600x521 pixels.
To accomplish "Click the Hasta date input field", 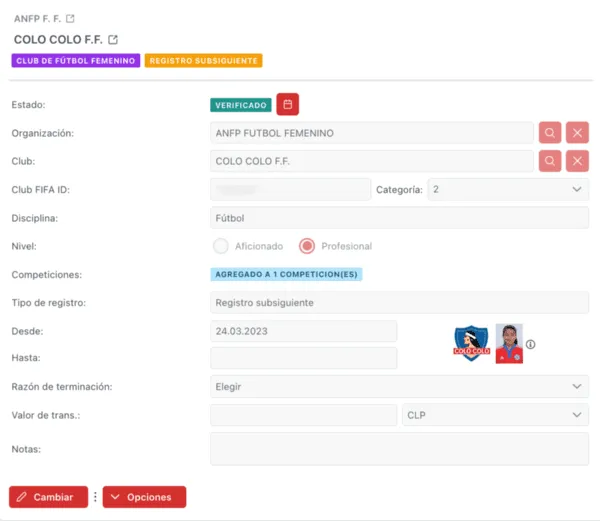I will [x=303, y=358].
